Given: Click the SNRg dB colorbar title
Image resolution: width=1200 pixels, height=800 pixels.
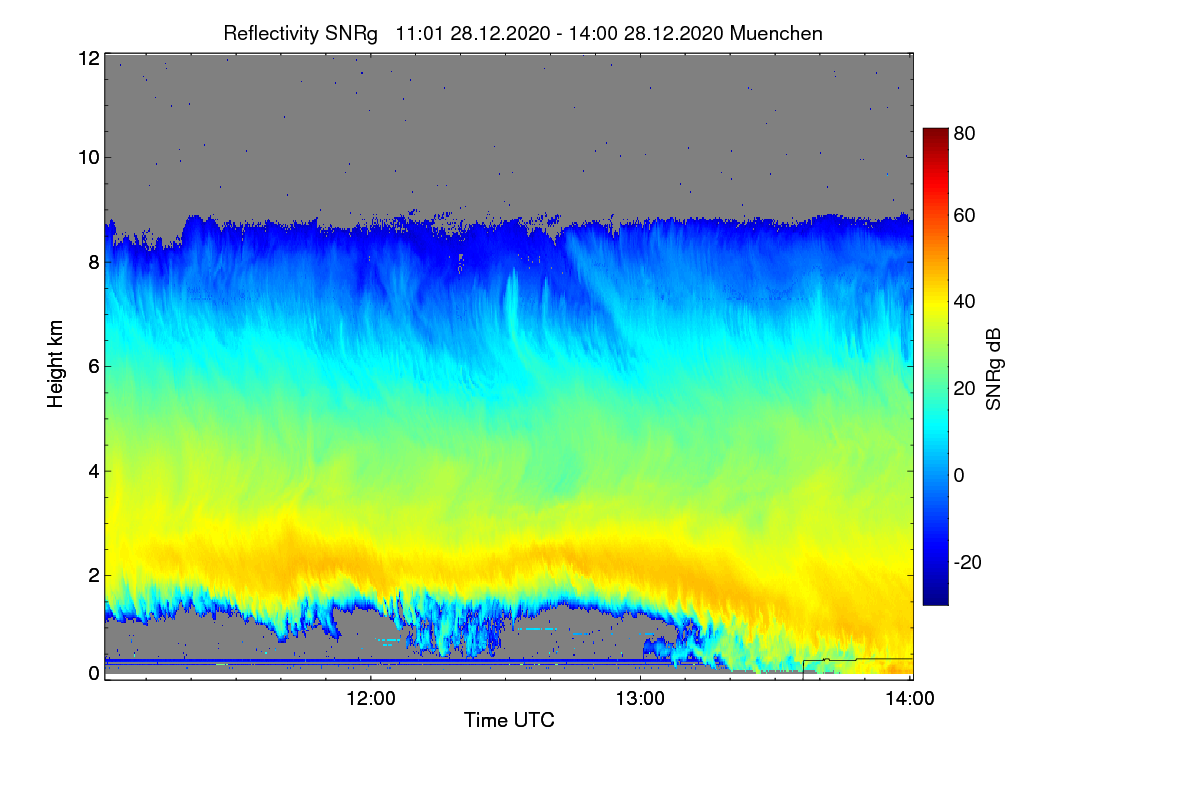Looking at the screenshot, I should (x=993, y=369).
